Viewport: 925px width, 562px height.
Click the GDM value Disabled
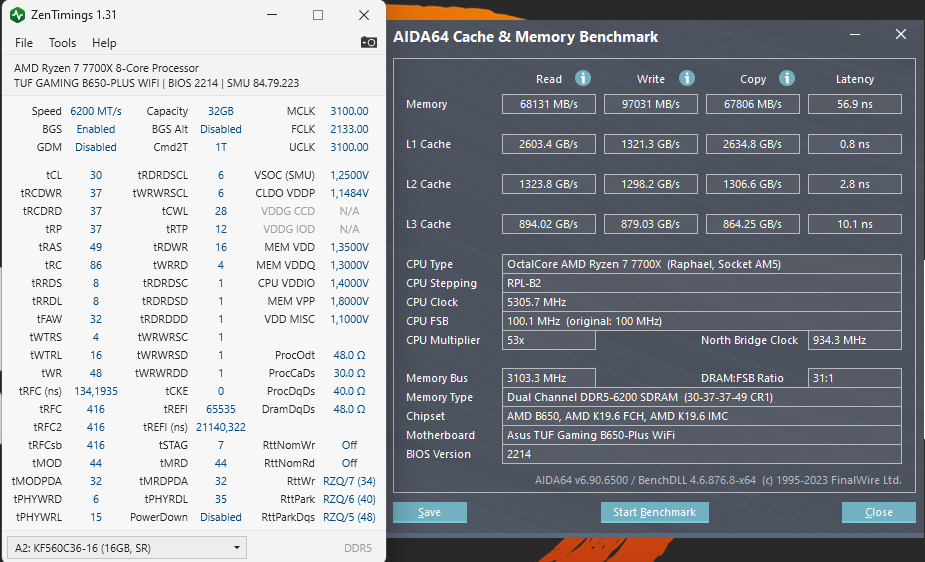(96, 147)
